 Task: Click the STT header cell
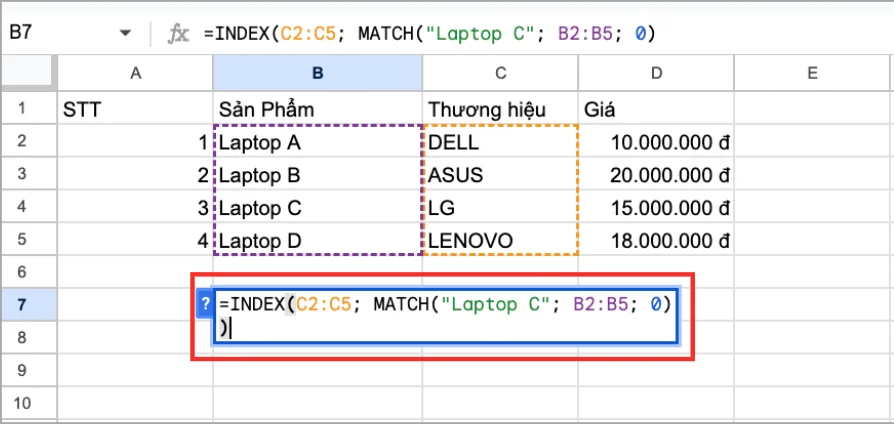135,108
